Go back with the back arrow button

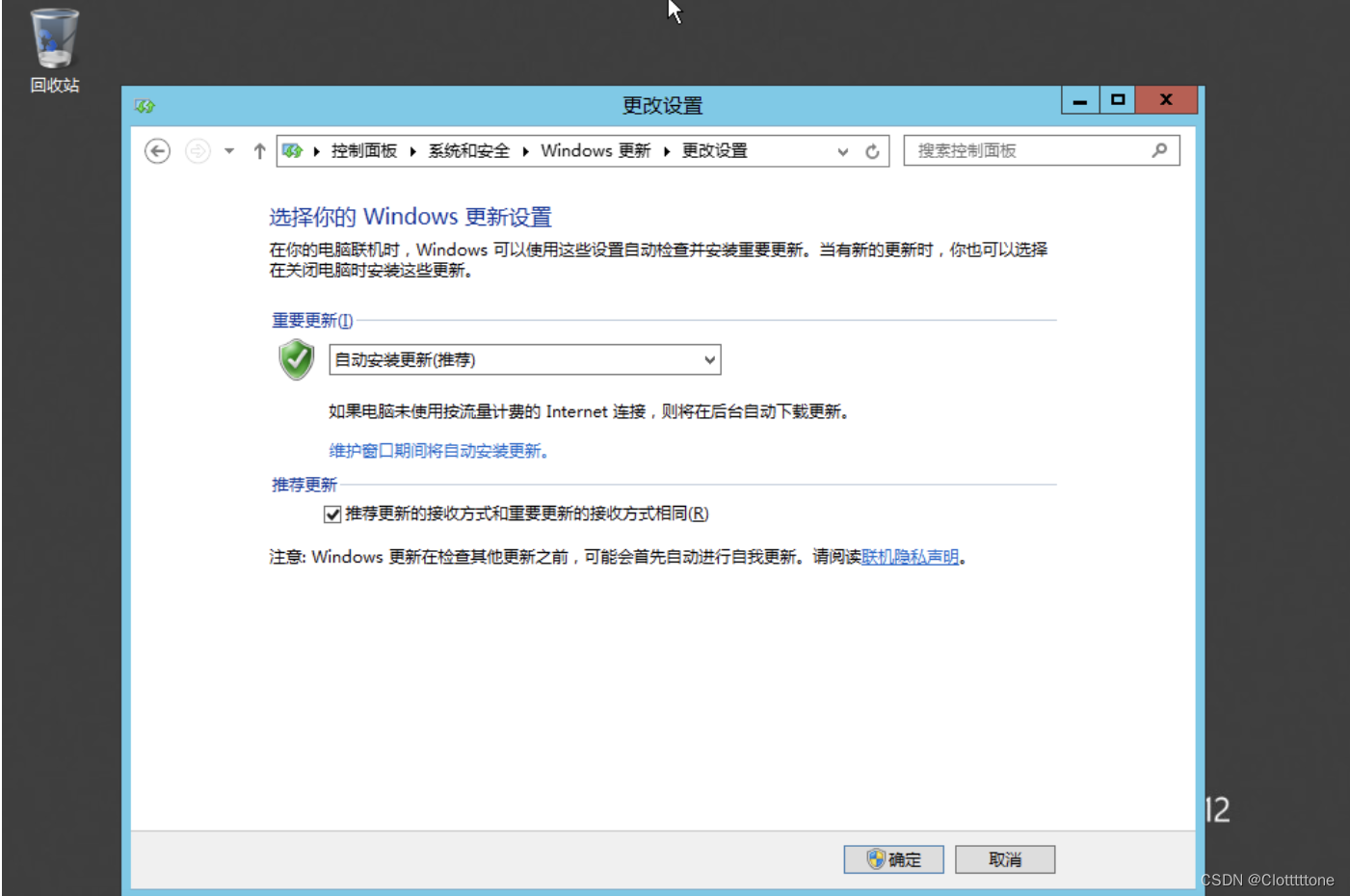point(157,151)
